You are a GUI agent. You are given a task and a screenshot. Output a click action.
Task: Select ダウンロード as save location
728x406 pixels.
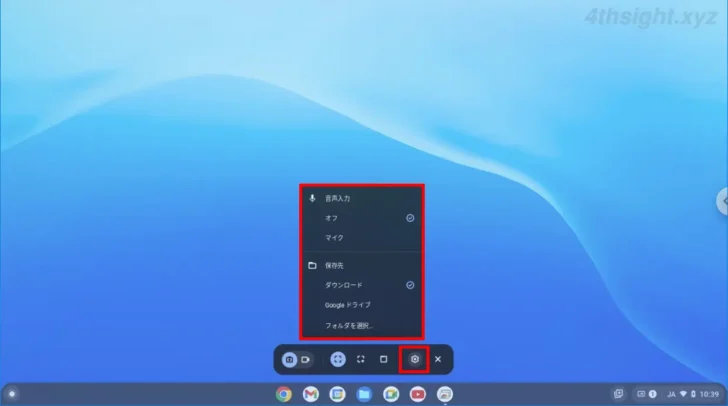362,285
